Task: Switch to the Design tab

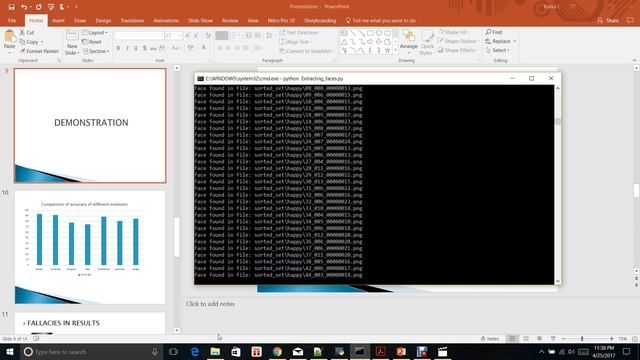Action: pos(103,20)
